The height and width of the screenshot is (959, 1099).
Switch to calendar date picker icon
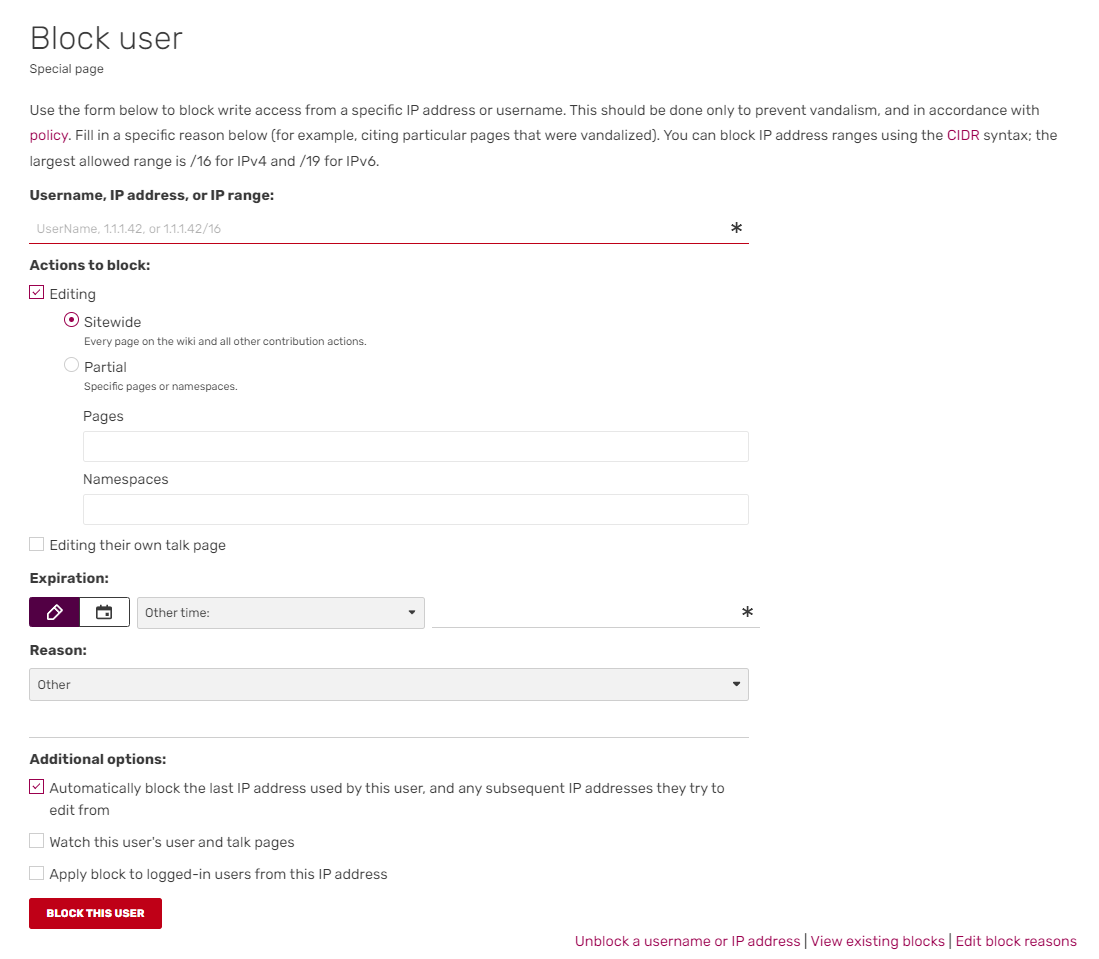104,612
